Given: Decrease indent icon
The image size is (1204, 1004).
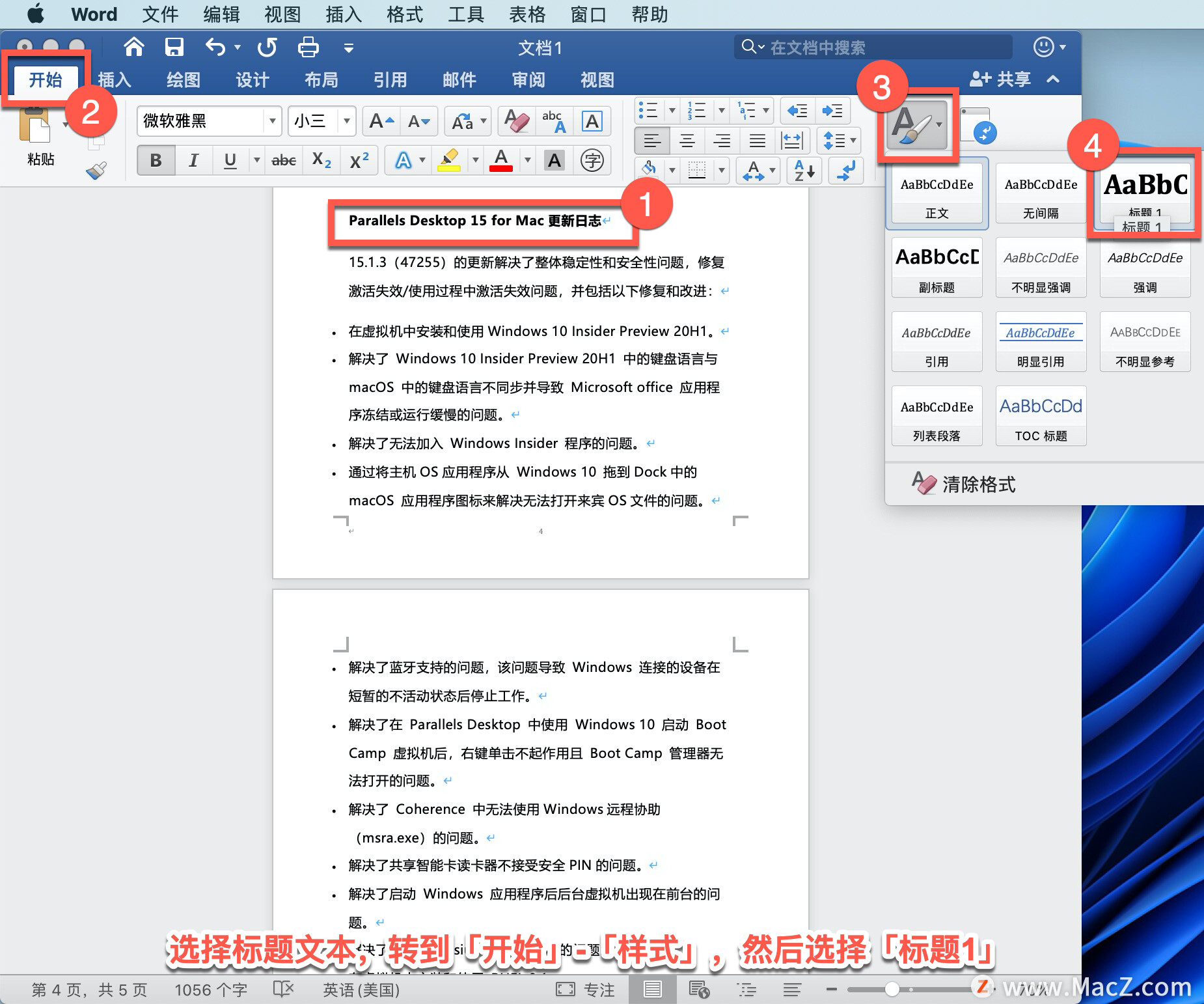Looking at the screenshot, I should (797, 111).
